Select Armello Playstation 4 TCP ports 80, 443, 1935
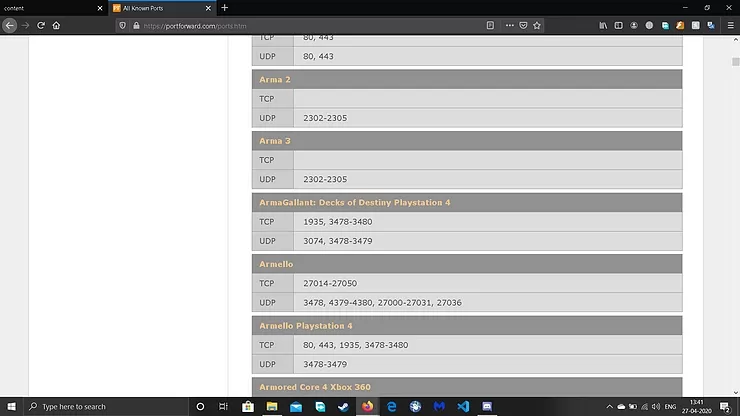740x416 pixels. click(355, 345)
